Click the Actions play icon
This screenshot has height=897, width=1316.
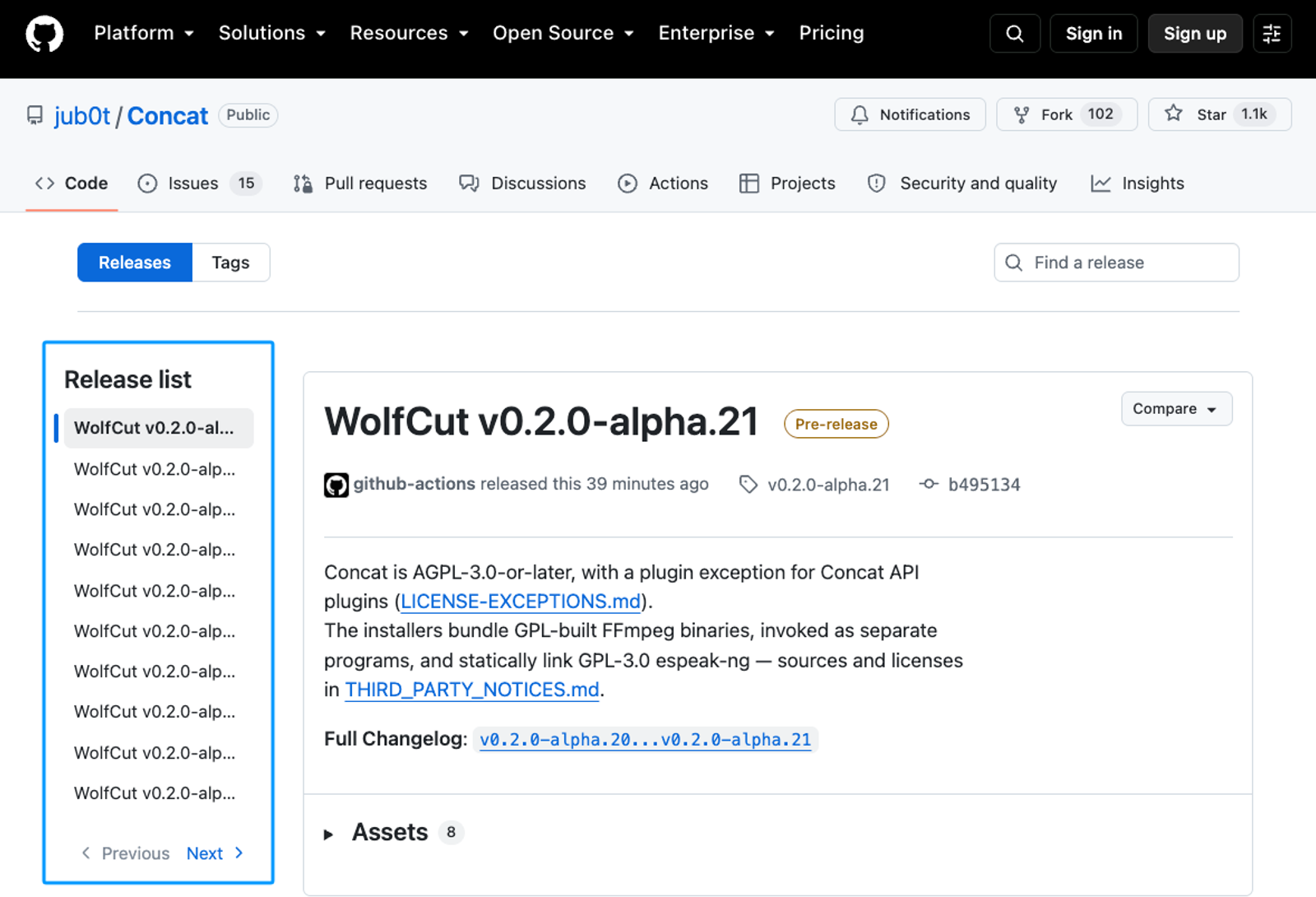point(628,184)
